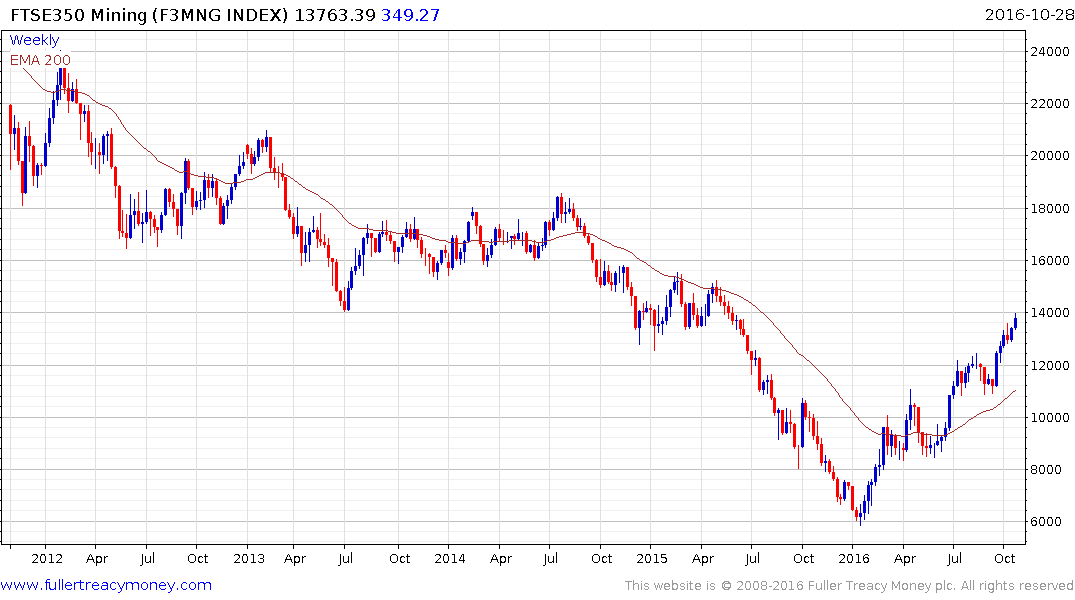The width and height of the screenshot is (1075, 600).
Task: Select the Fuller Treacy Money copyright notice
Action: pos(849,586)
